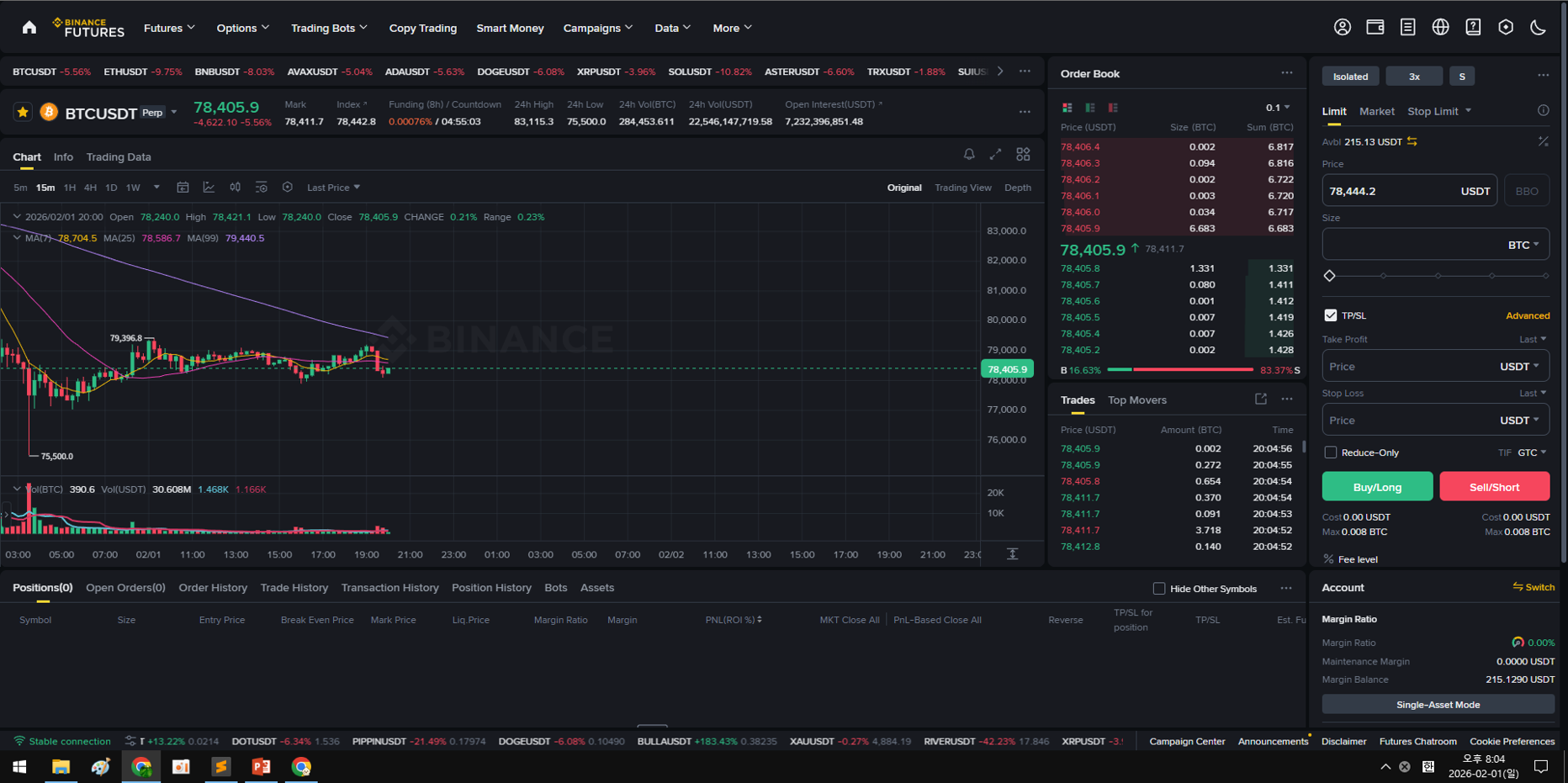Show both bids and asks order book view

[x=1067, y=108]
